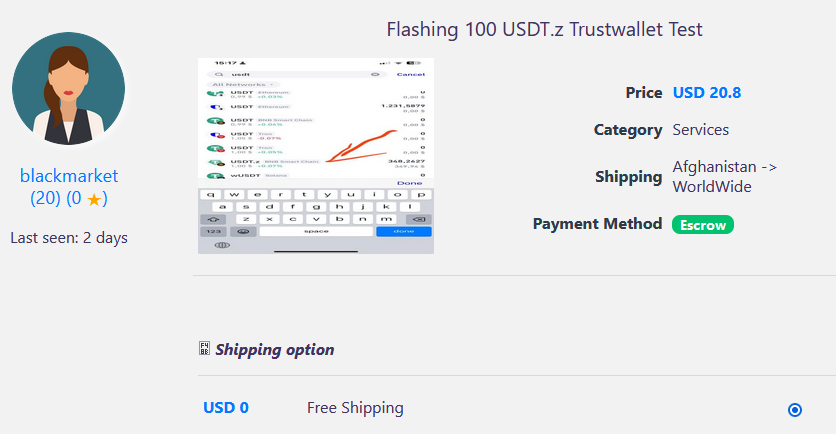
Task: Click the 'Afghanistan -> WorldWide' shipping text
Action: (725, 177)
